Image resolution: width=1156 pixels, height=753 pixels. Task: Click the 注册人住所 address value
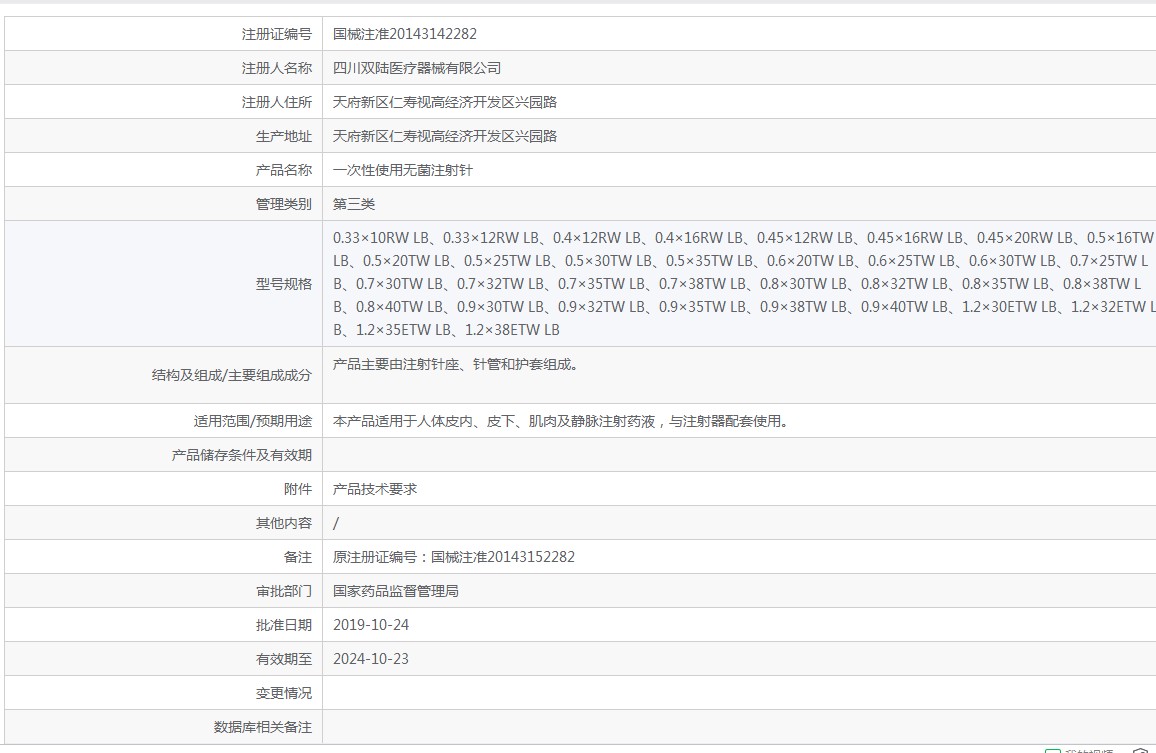(x=445, y=102)
